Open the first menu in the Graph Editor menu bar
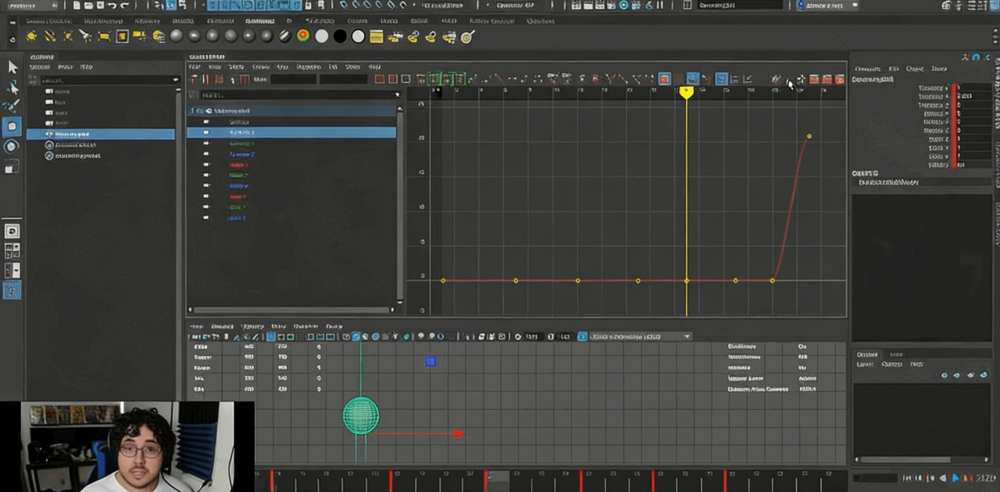 (196, 68)
